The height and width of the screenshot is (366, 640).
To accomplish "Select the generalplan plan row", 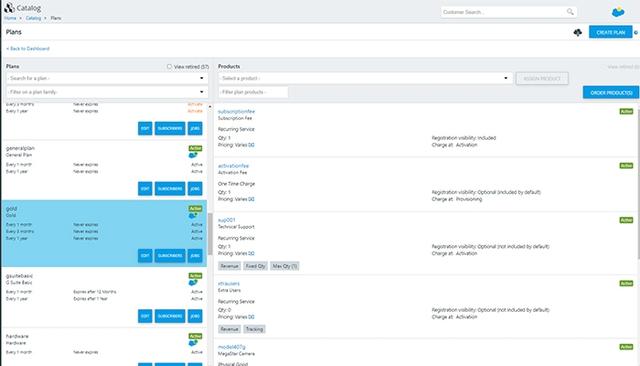I will (x=104, y=170).
